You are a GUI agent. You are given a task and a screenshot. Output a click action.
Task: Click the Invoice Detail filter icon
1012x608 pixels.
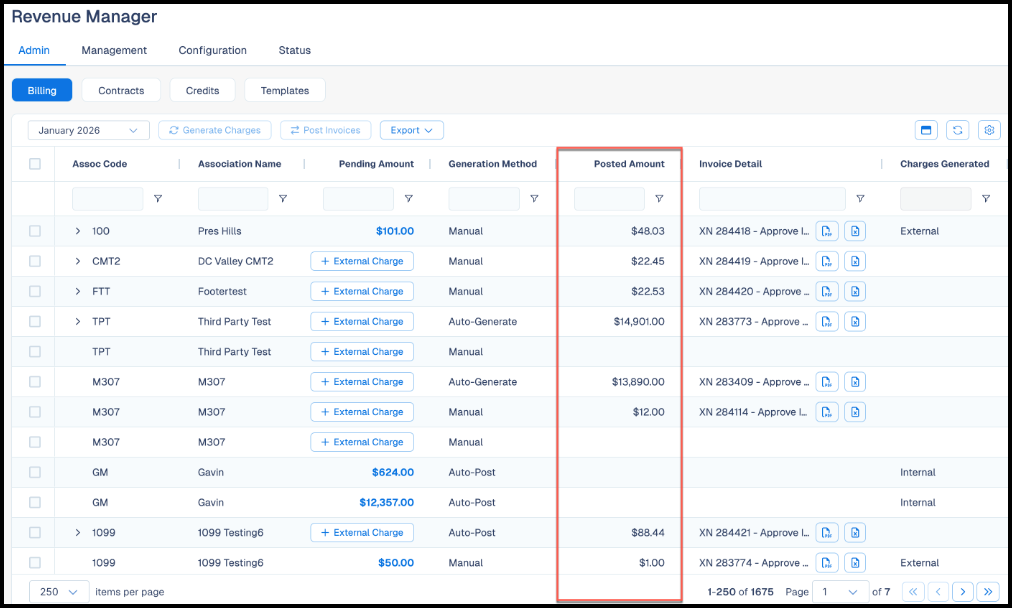tap(860, 199)
